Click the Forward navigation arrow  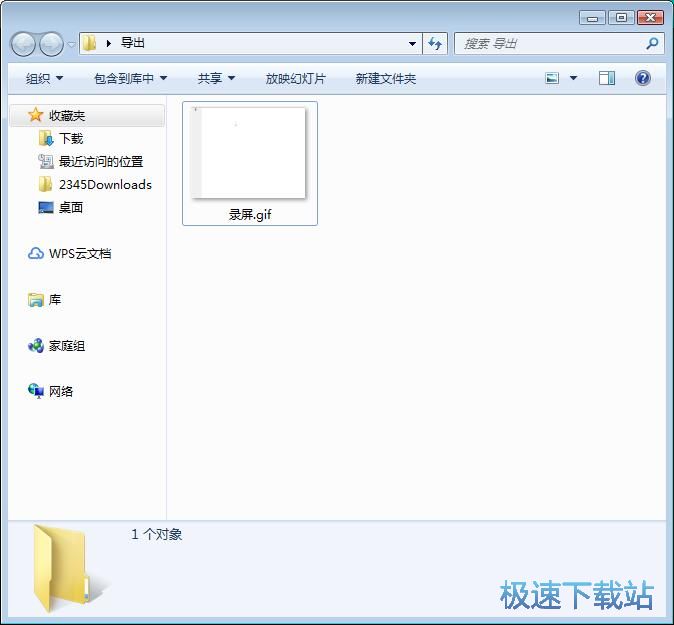coord(51,44)
